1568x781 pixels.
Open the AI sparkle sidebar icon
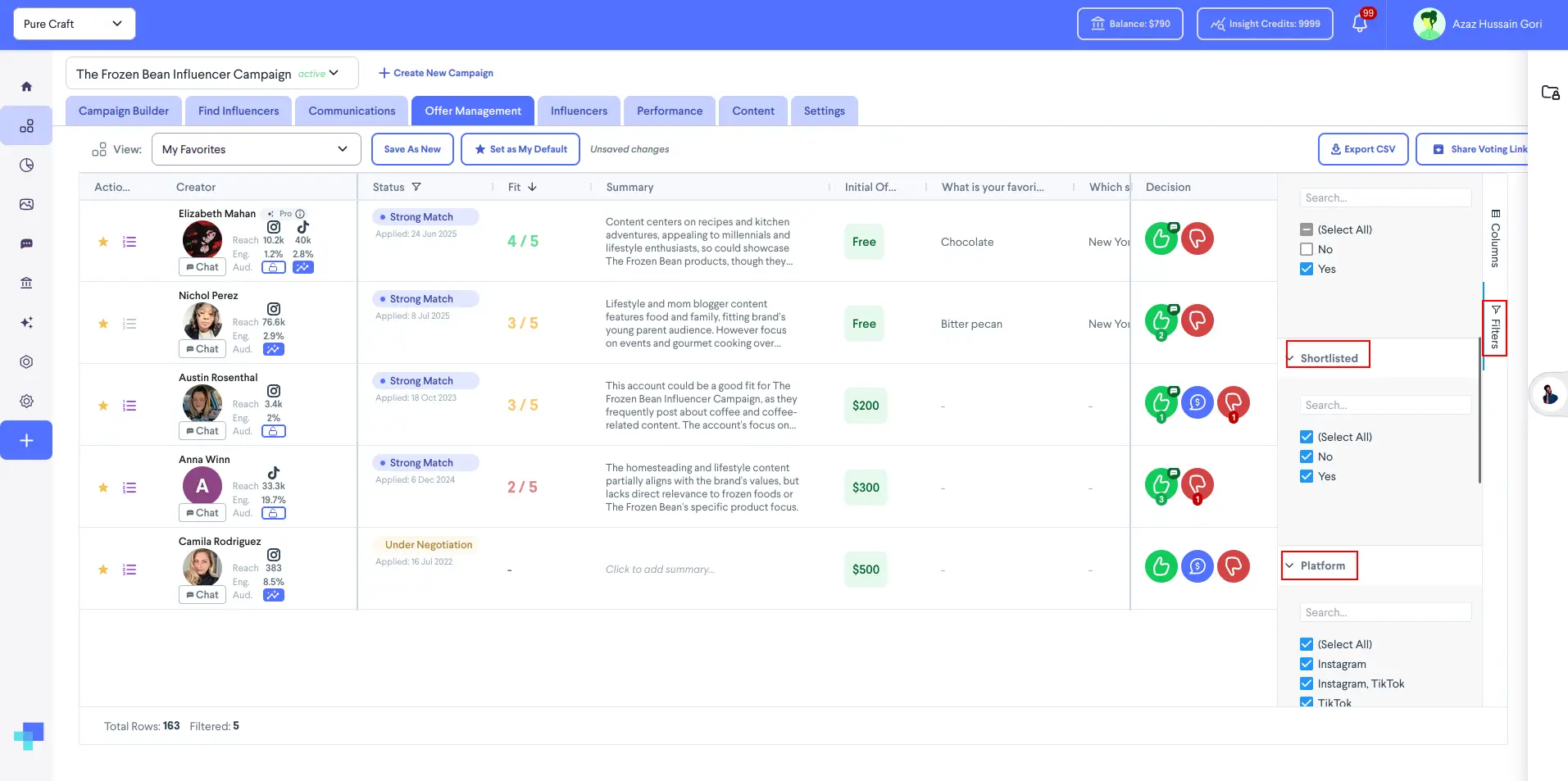26,323
